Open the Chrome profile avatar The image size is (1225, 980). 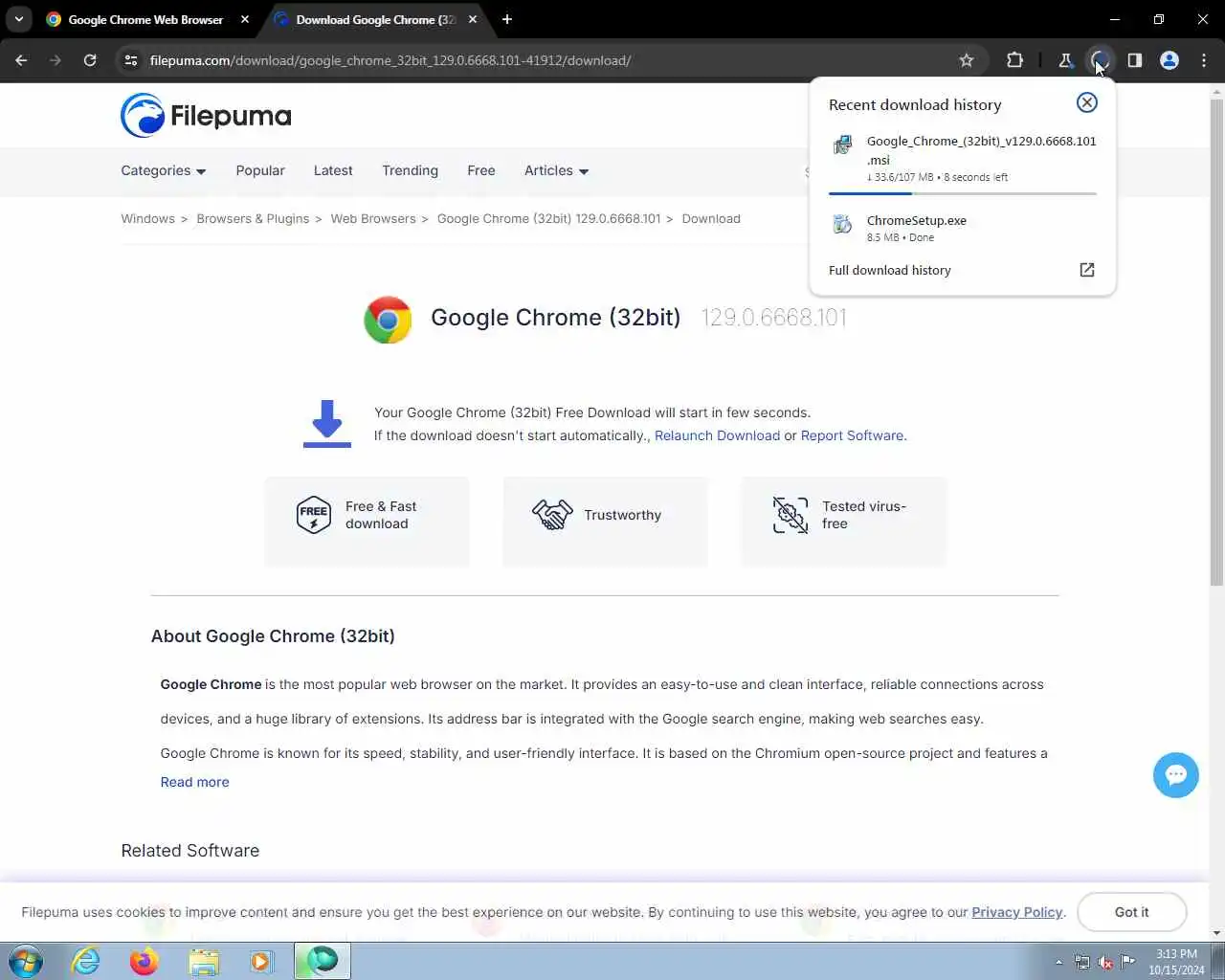(x=1169, y=60)
